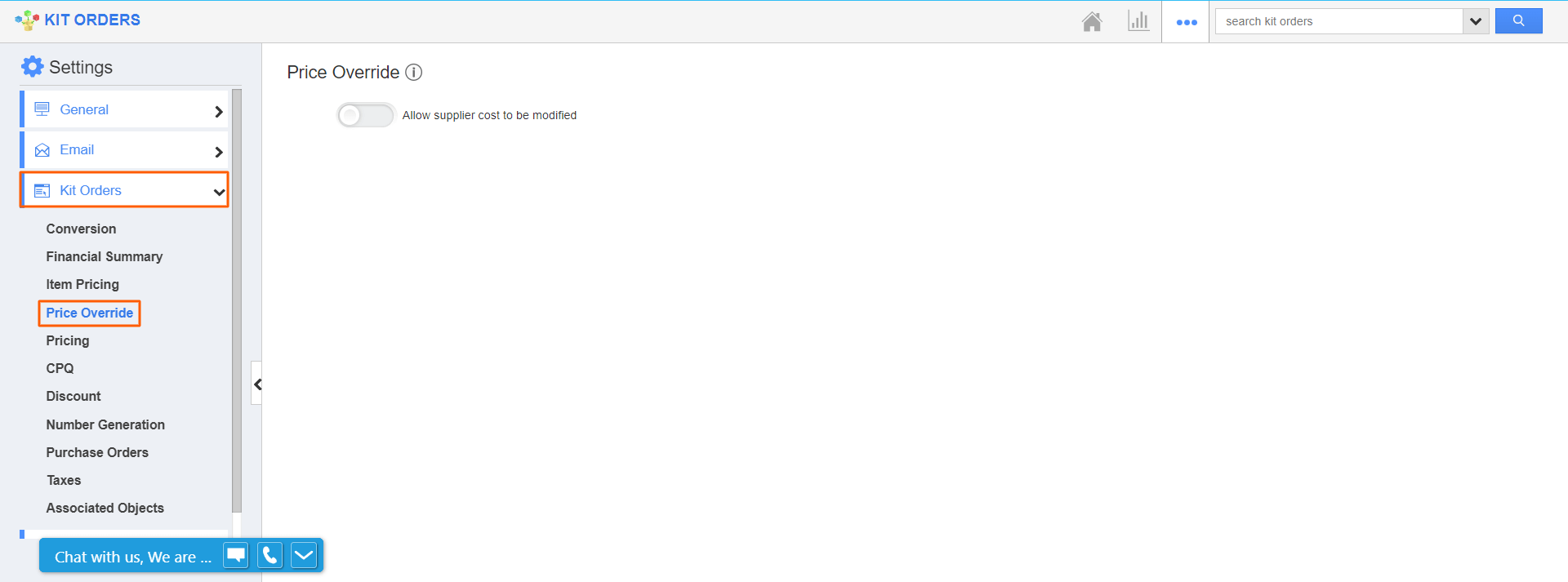This screenshot has width=1568, height=582.
Task: Click the KIT ORDERS title text
Action: click(92, 20)
